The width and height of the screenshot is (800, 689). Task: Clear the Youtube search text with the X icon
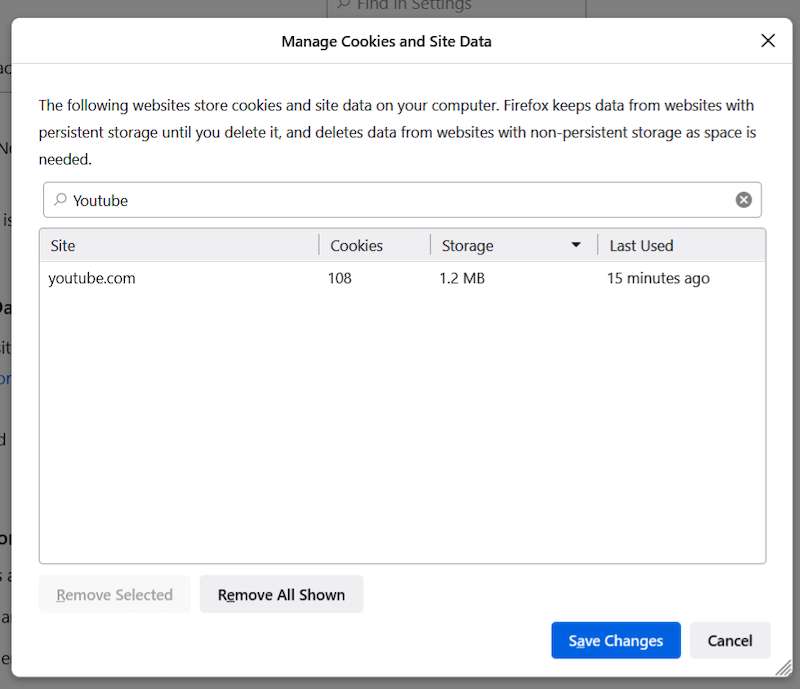point(743,200)
